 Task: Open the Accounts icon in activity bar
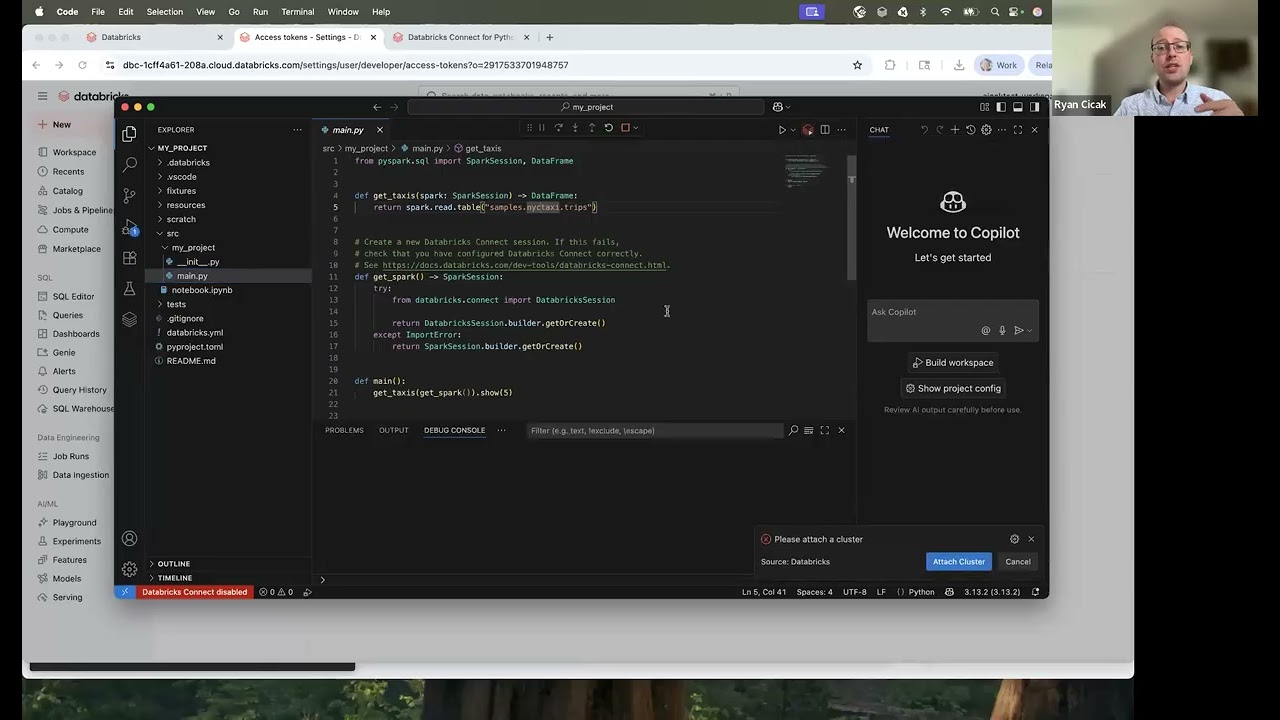coord(129,539)
